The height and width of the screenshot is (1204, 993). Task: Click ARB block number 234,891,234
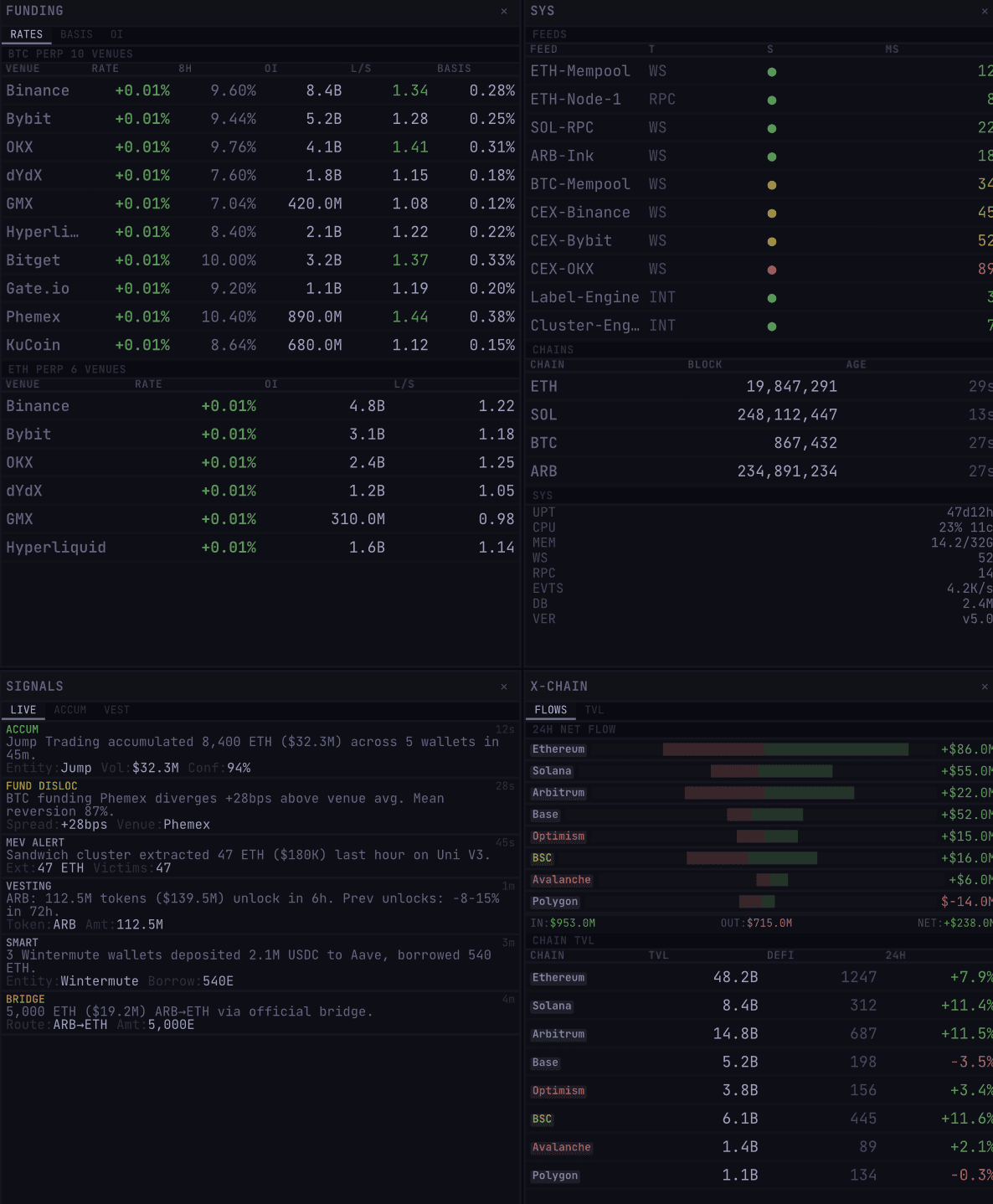(787, 472)
